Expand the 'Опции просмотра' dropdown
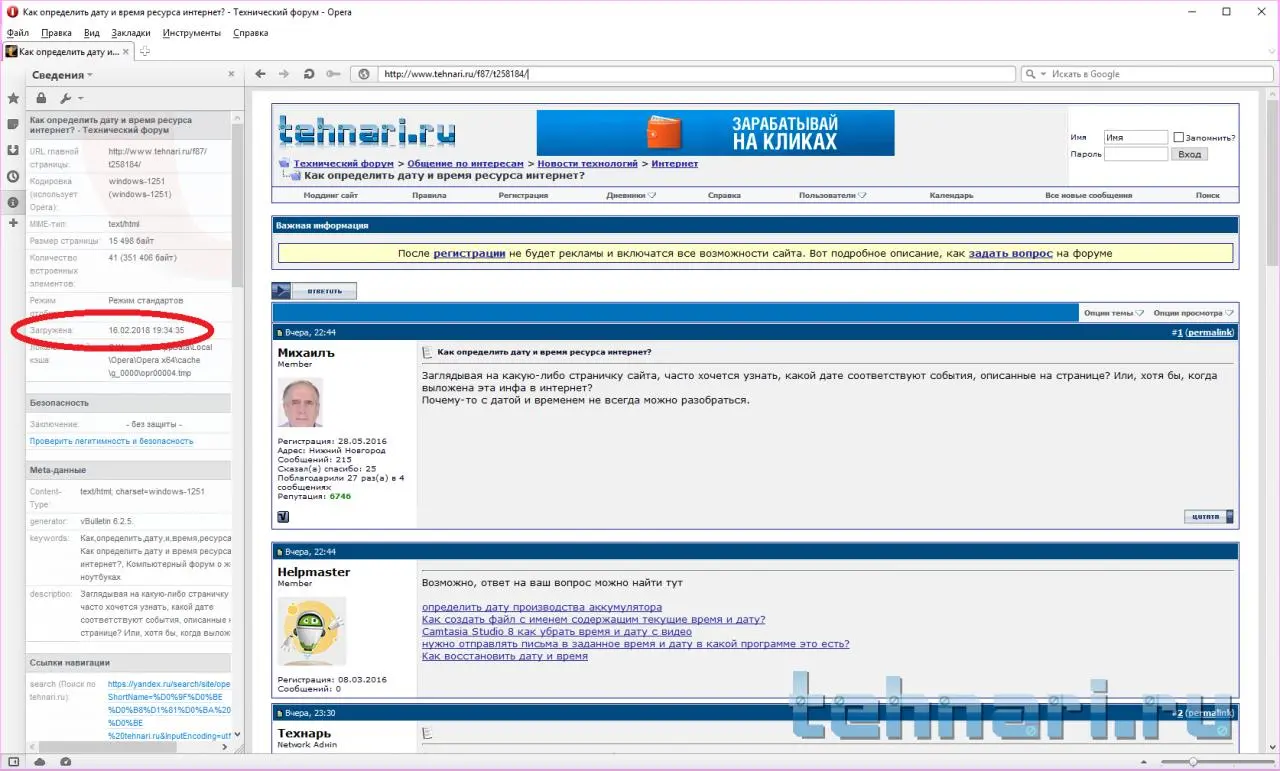Viewport: 1280px width, 771px height. click(x=1194, y=313)
